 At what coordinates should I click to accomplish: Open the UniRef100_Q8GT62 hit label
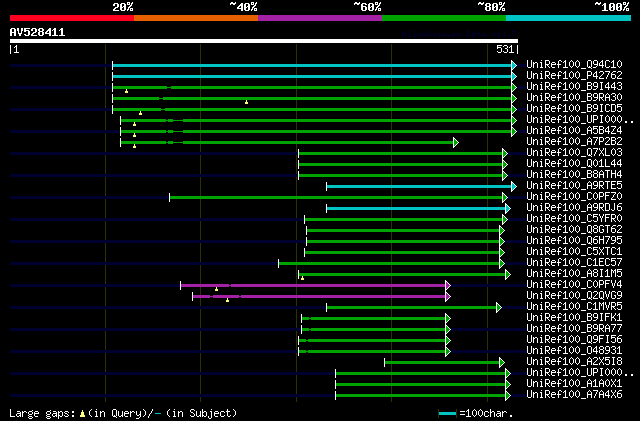pyautogui.click(x=574, y=229)
